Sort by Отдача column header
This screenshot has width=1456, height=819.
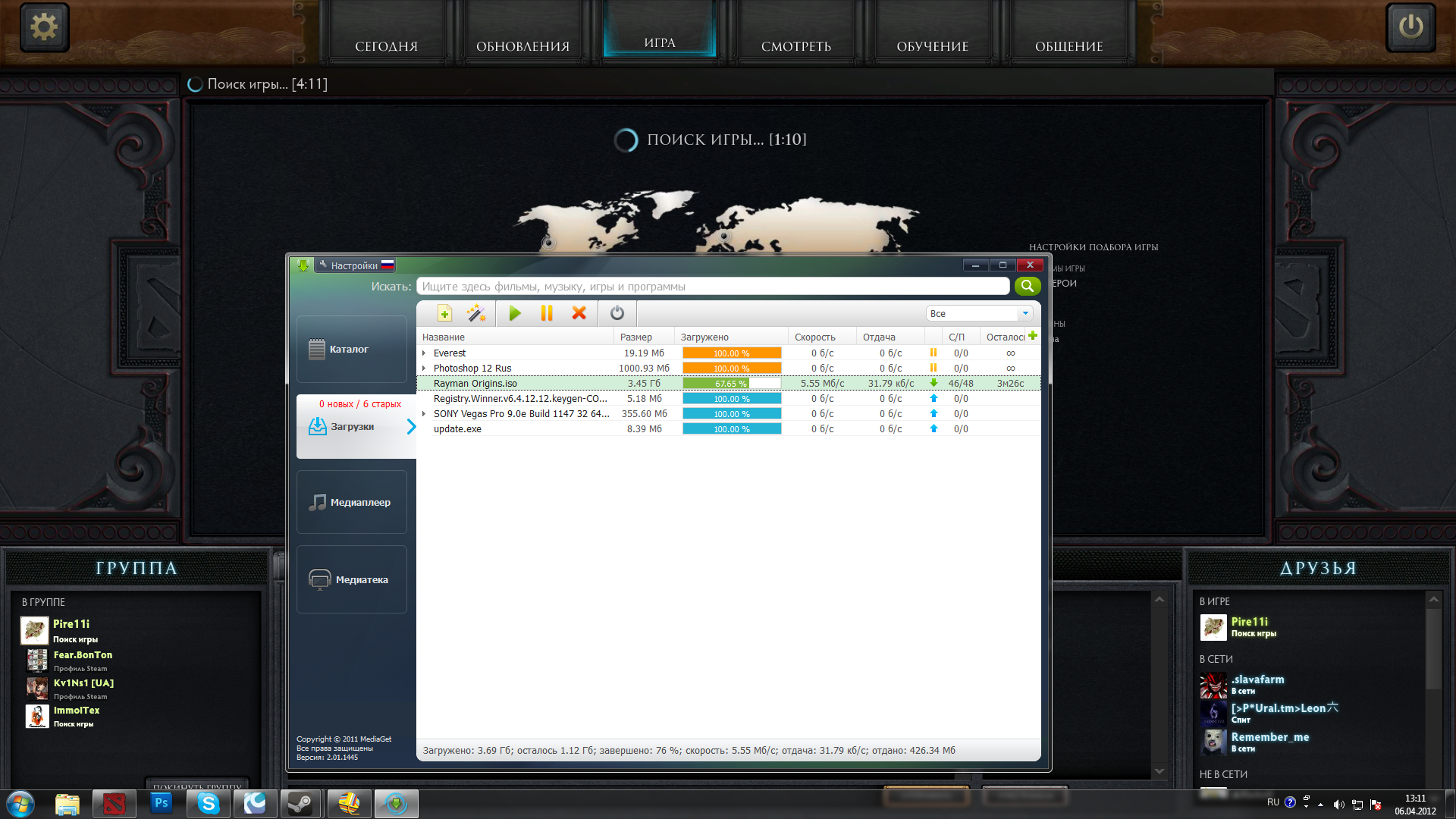click(x=890, y=337)
